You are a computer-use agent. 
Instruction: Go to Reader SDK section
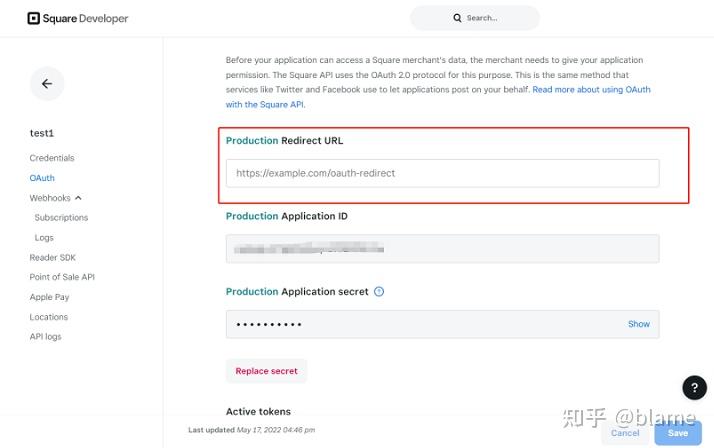(x=52, y=257)
